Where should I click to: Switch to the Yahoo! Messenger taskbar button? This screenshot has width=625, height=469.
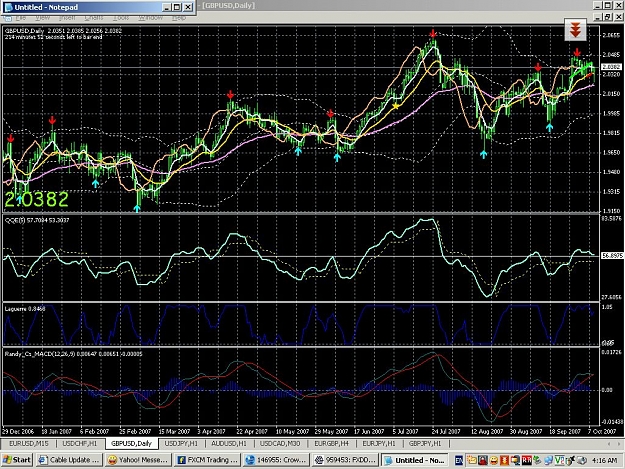(x=138, y=460)
